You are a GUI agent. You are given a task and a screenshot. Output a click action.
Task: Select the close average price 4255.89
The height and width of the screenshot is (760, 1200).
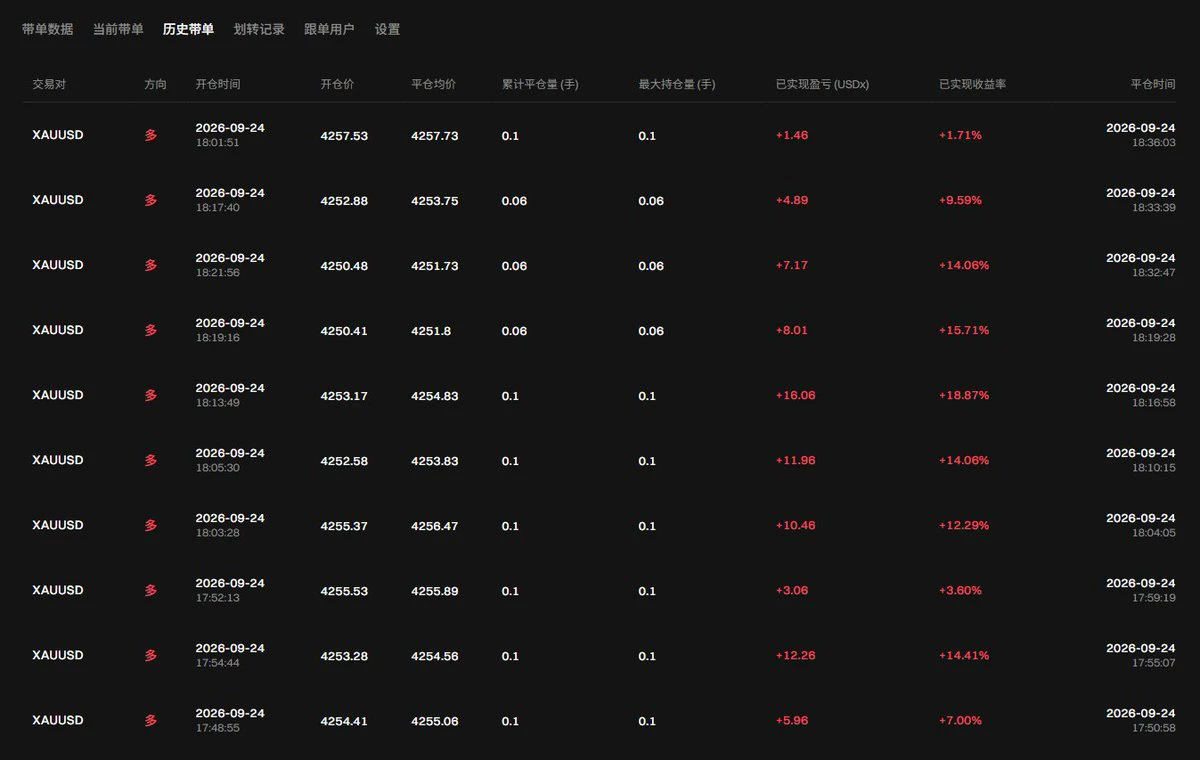pyautogui.click(x=435, y=591)
